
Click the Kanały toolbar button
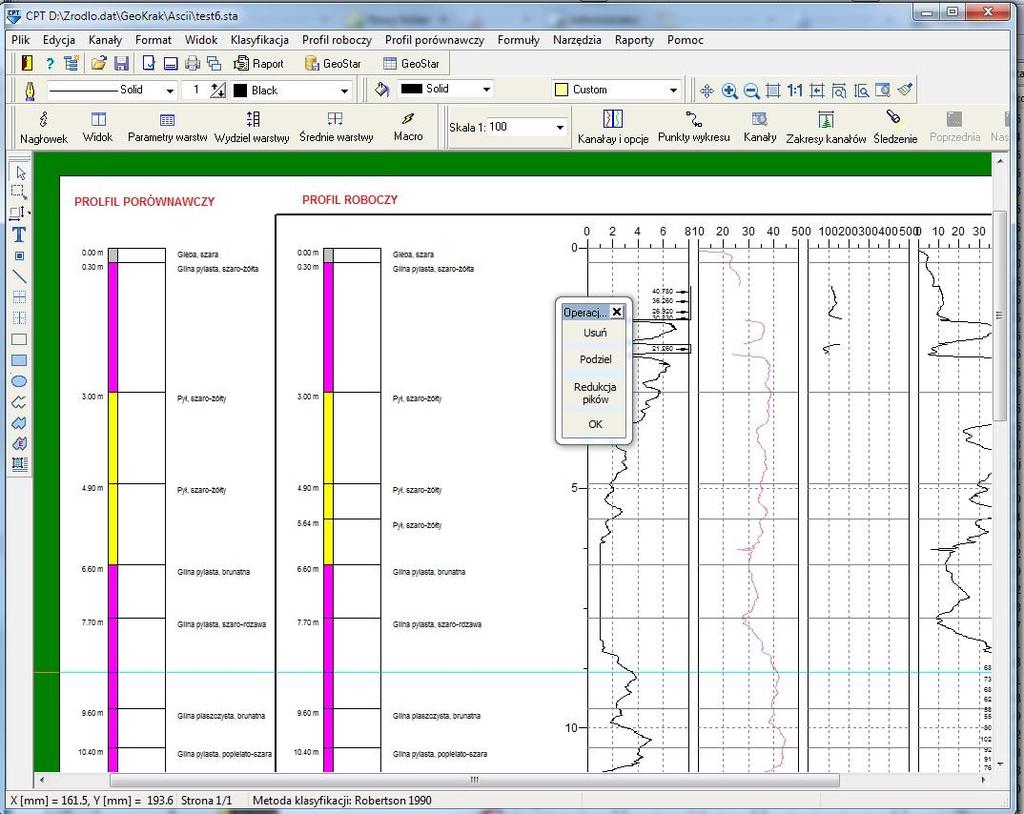point(760,127)
